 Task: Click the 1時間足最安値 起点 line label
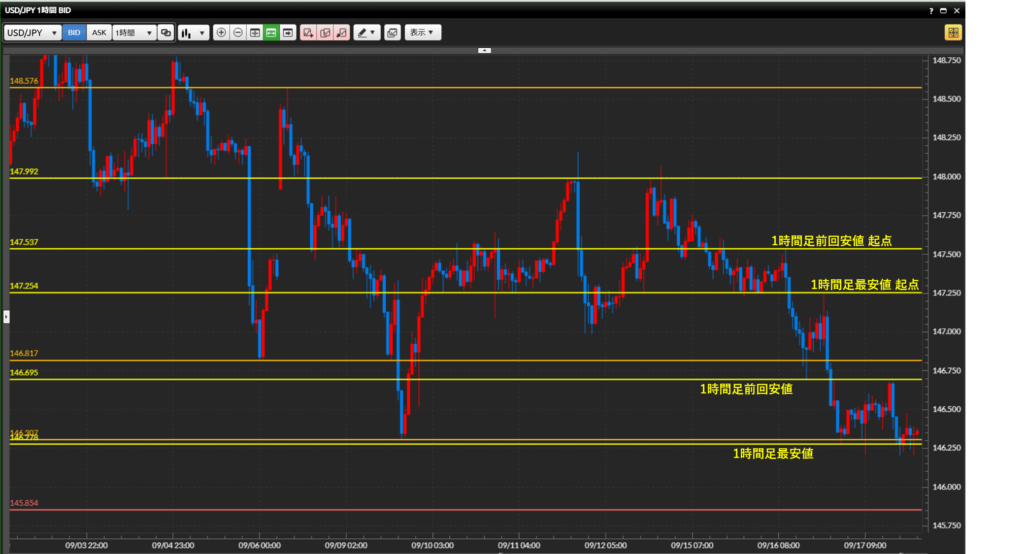[864, 284]
